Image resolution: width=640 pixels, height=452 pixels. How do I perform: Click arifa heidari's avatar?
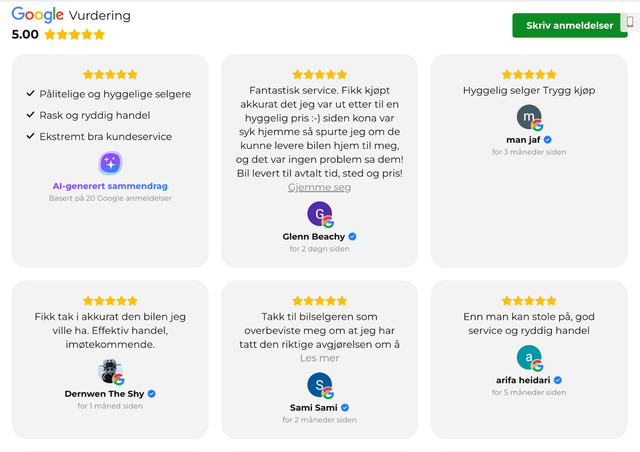click(x=529, y=357)
